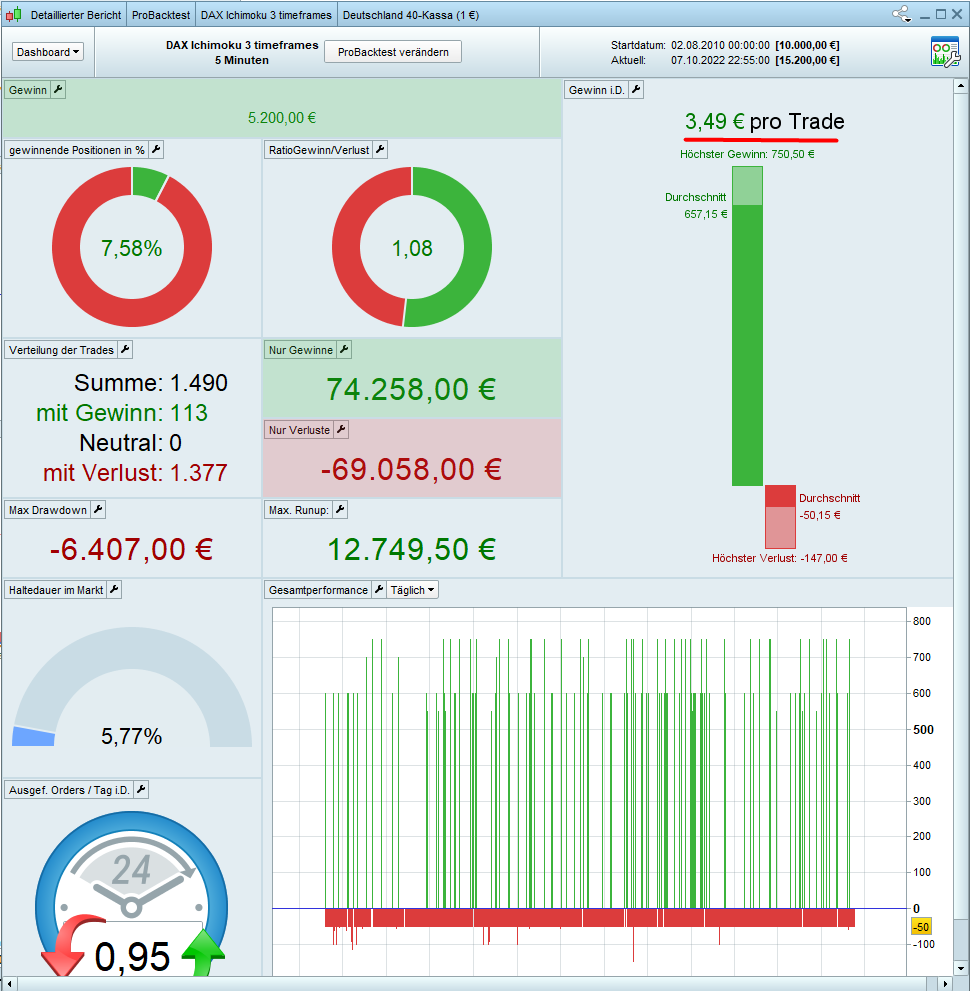Click the 5.200,00 € profit value
Screen dimensions: 970x991
[282, 118]
